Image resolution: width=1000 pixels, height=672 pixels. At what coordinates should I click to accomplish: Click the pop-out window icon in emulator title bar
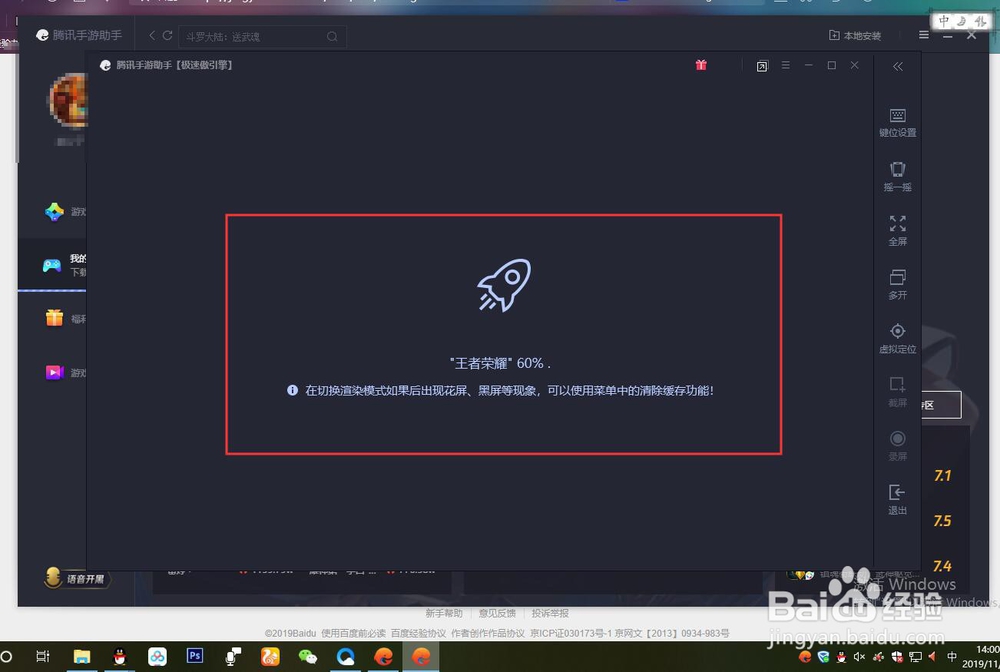(x=762, y=66)
